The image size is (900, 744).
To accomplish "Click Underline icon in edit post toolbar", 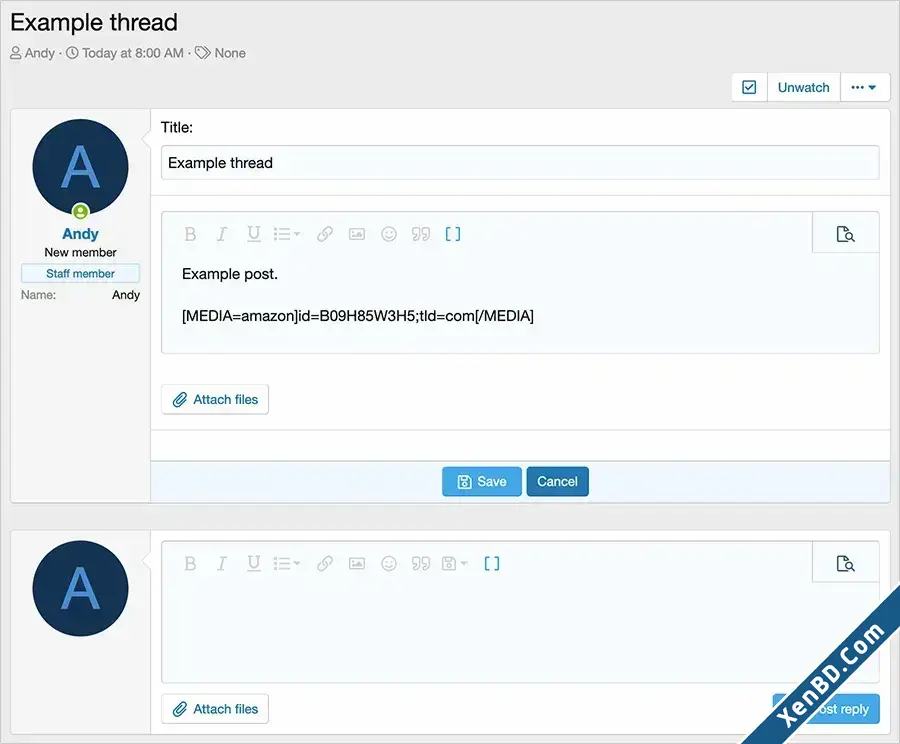I will [x=253, y=234].
